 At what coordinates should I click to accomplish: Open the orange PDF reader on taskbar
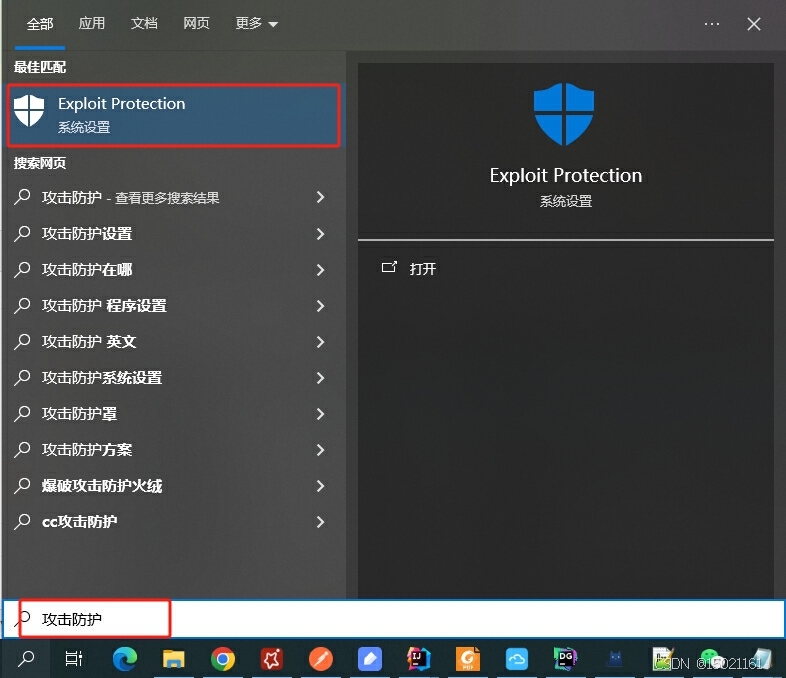pos(468,659)
